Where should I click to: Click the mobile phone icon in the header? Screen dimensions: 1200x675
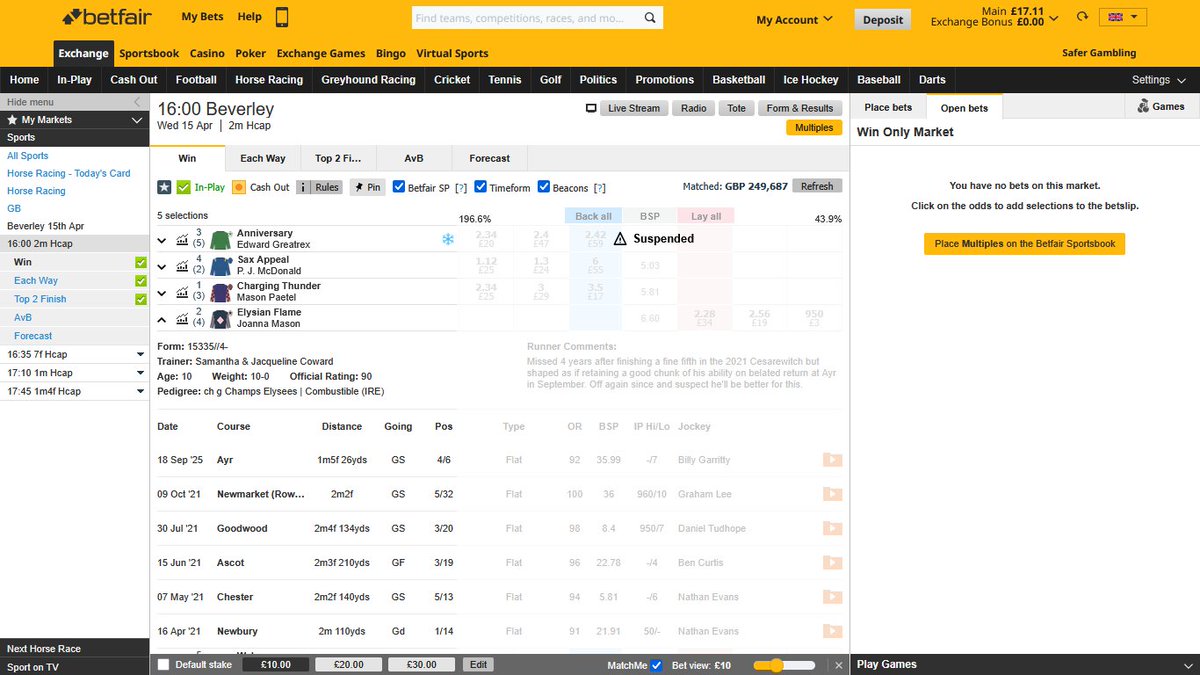pyautogui.click(x=282, y=17)
